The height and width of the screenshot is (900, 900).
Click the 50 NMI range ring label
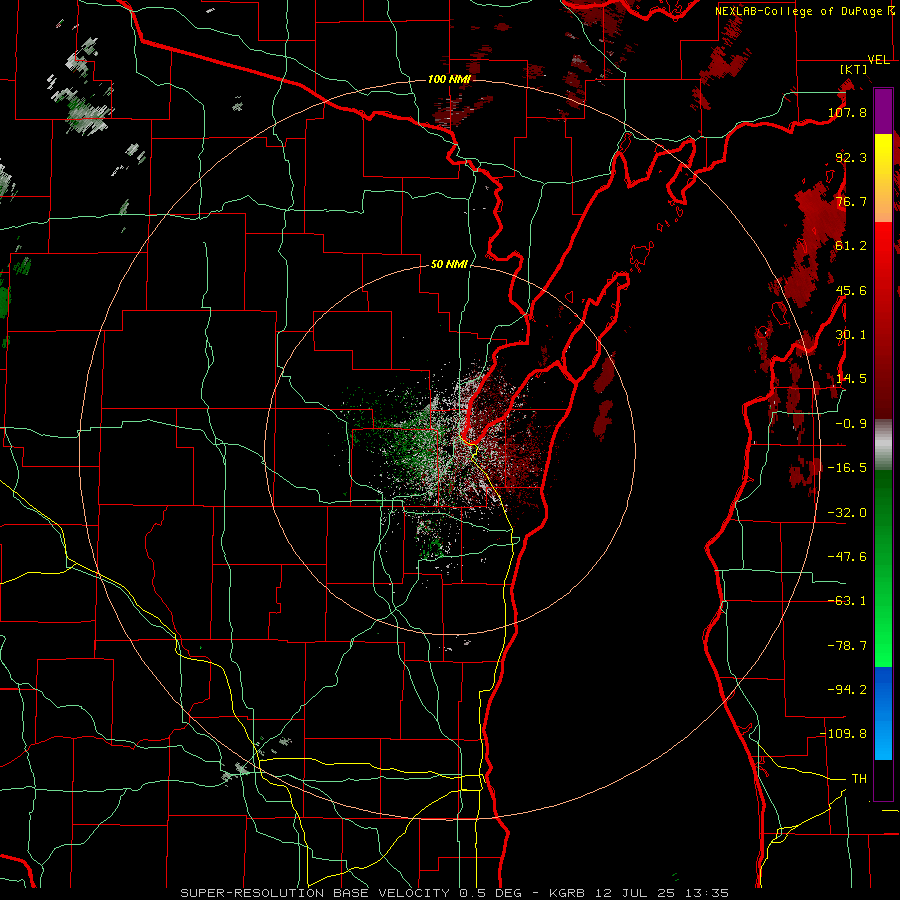449,264
